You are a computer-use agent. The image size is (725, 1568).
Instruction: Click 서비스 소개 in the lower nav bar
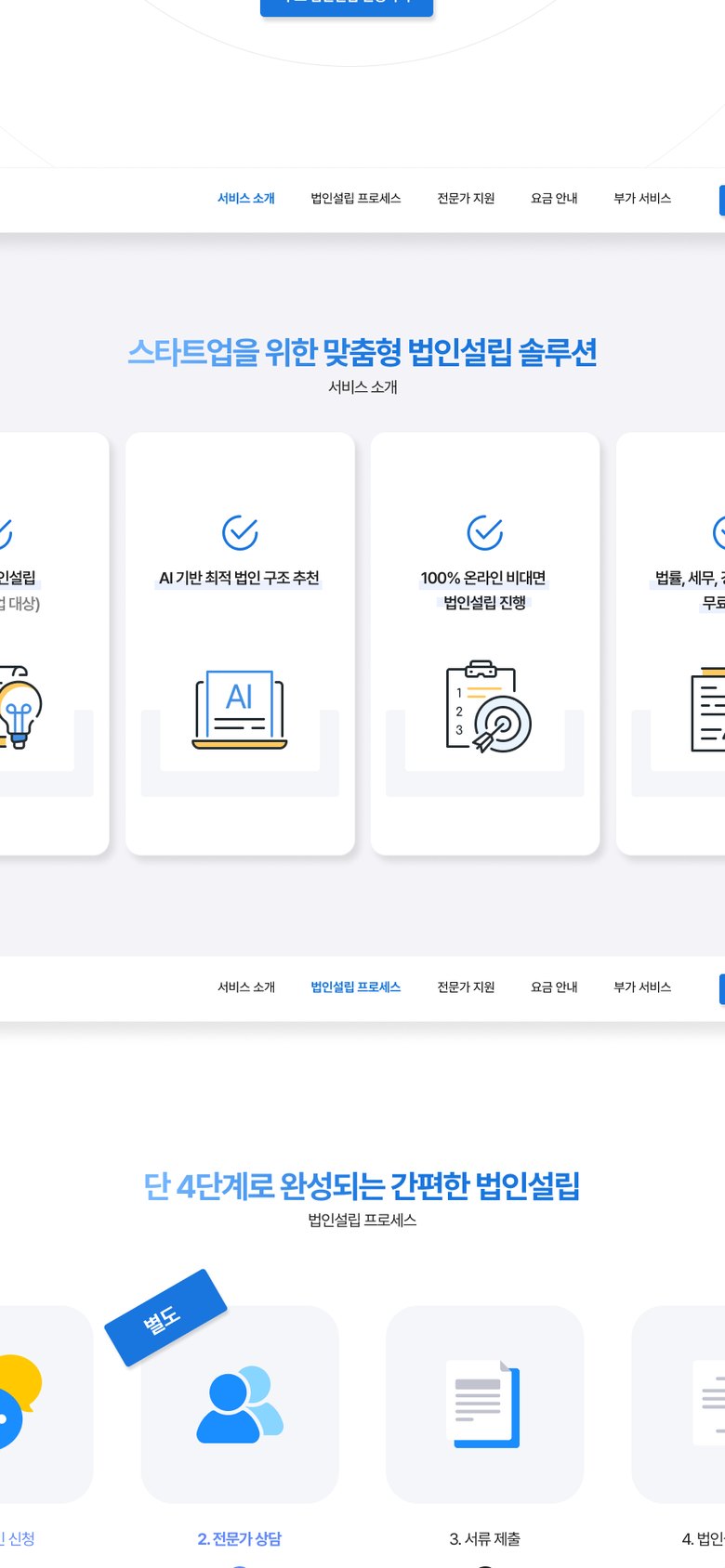coord(246,987)
